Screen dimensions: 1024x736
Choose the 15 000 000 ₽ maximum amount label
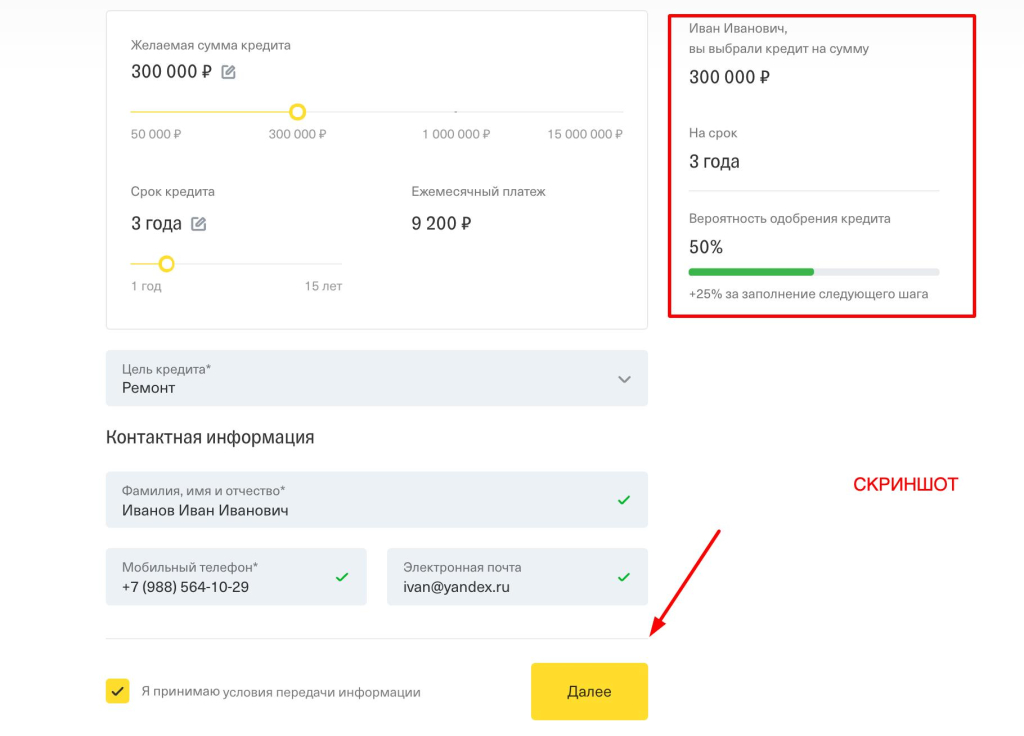(x=585, y=134)
